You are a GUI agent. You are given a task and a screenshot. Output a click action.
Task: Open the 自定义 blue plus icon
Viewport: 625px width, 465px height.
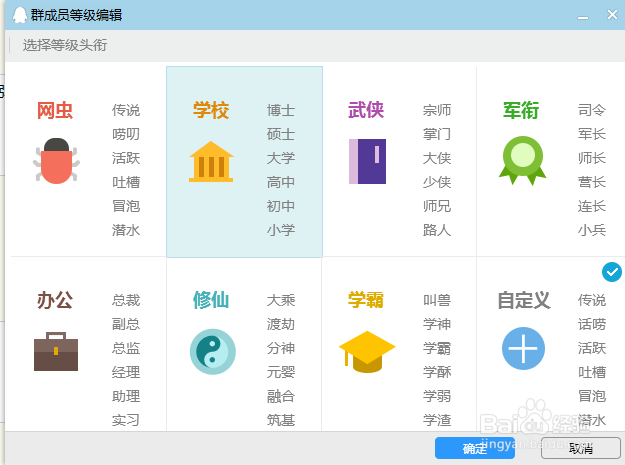click(523, 349)
